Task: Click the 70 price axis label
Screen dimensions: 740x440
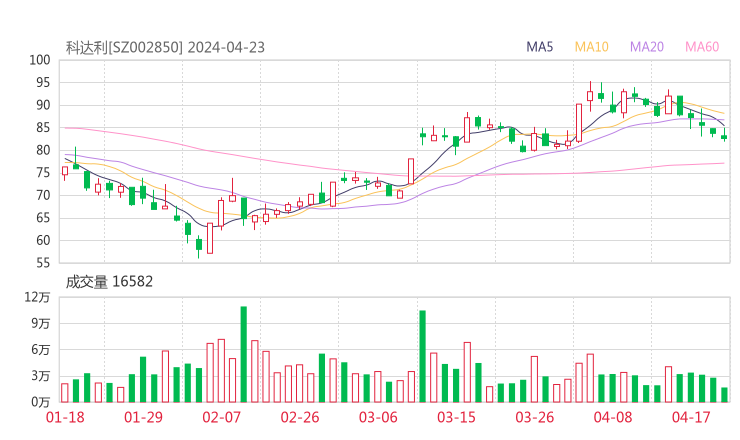Action: coord(43,195)
